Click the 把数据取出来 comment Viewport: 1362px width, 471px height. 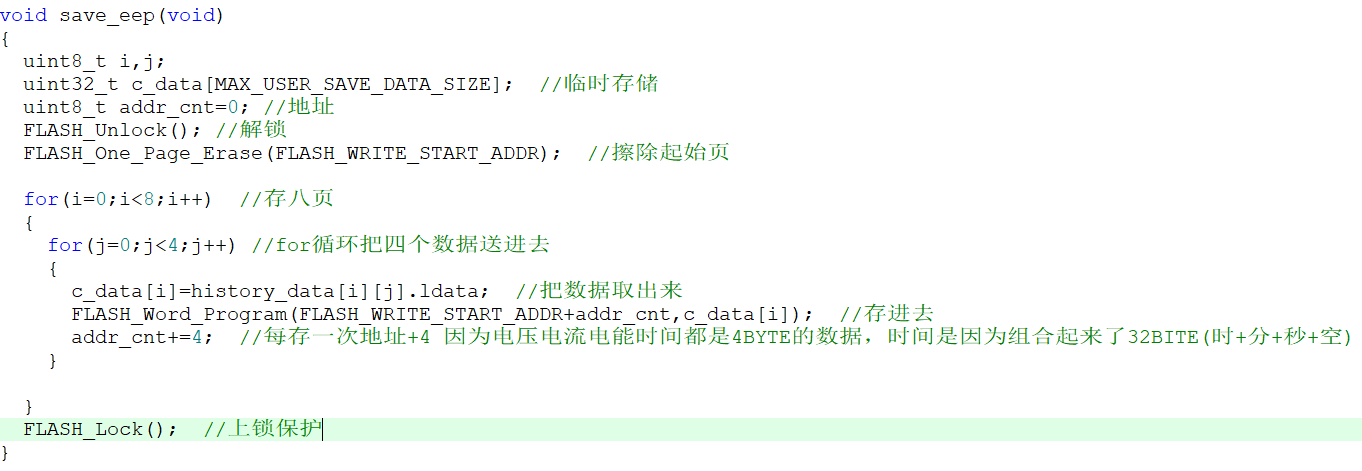tap(610, 291)
